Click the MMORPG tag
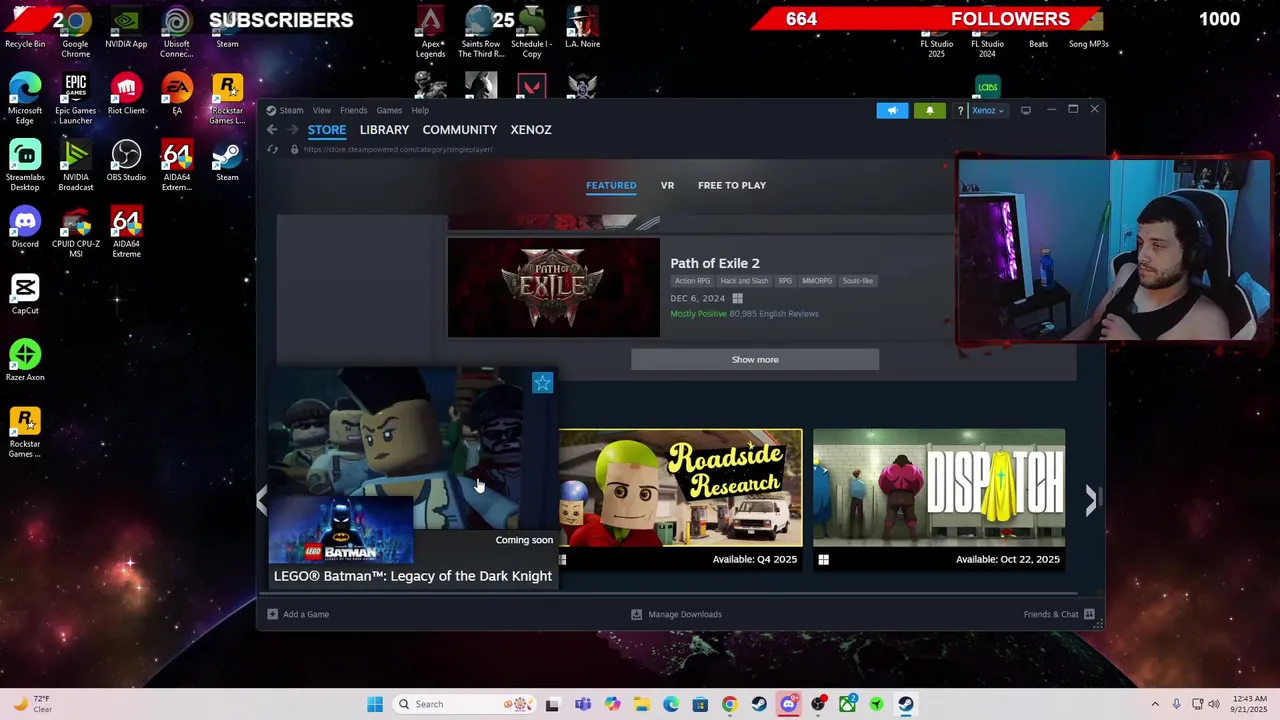 click(x=817, y=281)
